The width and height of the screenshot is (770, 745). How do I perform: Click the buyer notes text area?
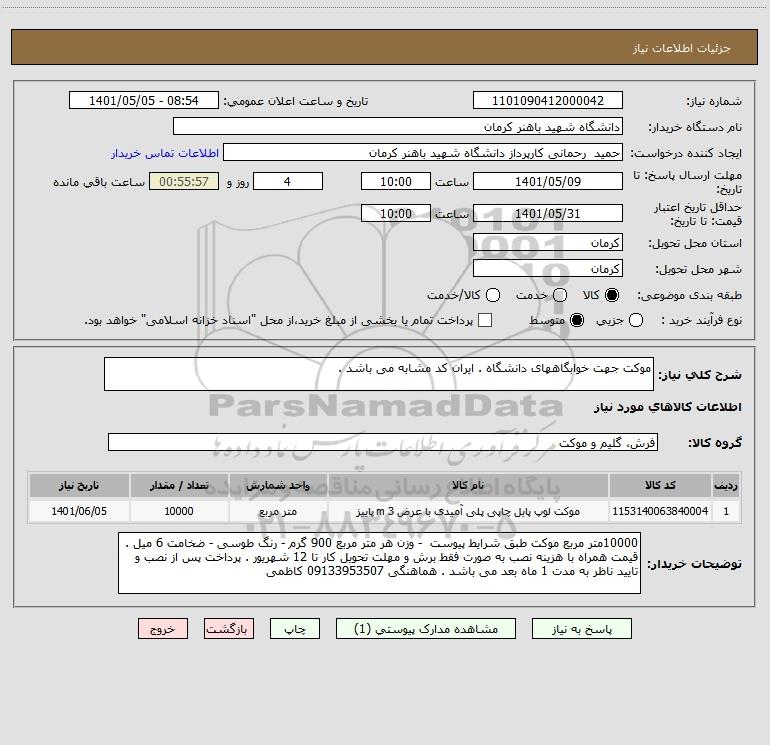380,563
